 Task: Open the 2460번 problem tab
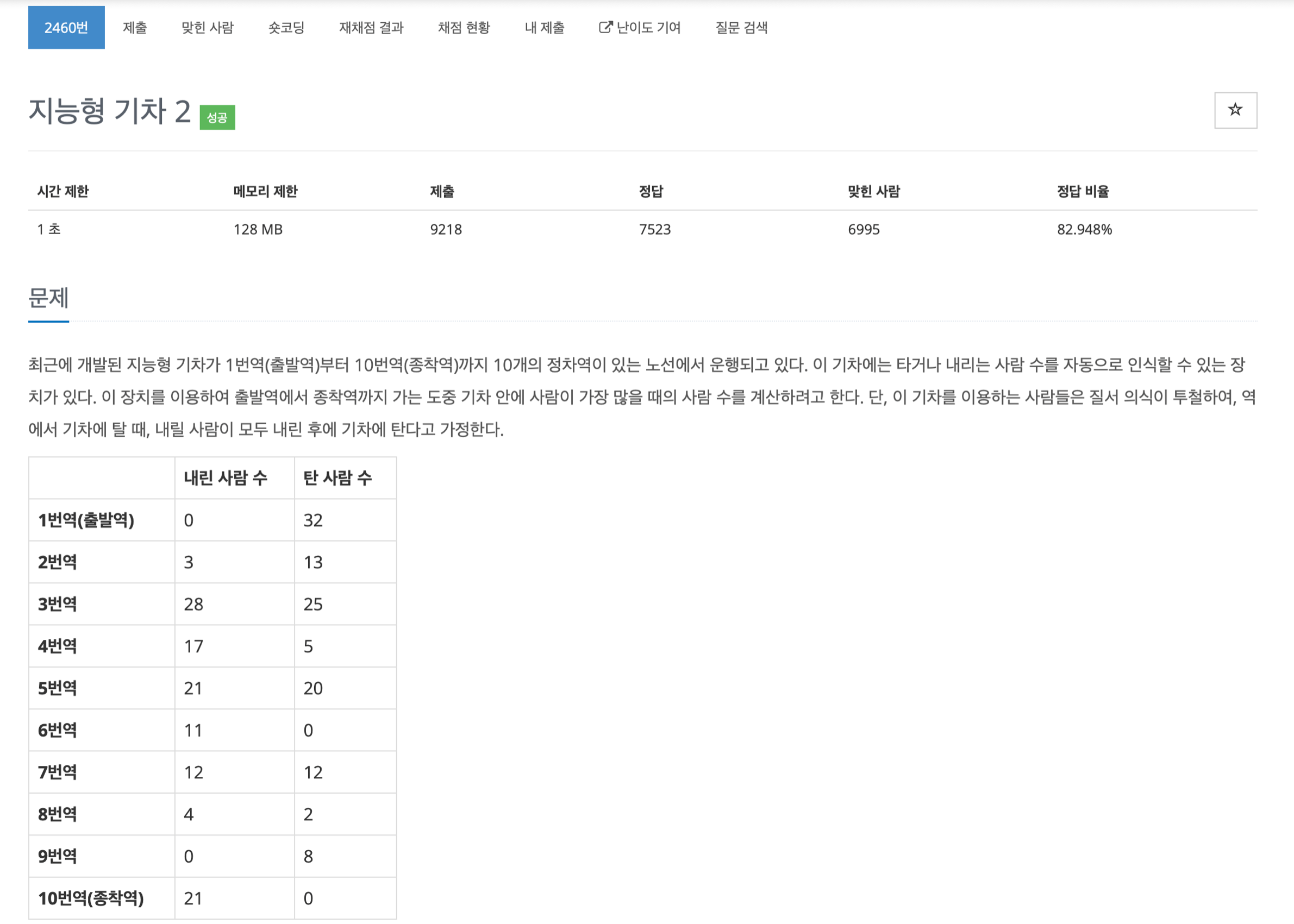pos(66,27)
